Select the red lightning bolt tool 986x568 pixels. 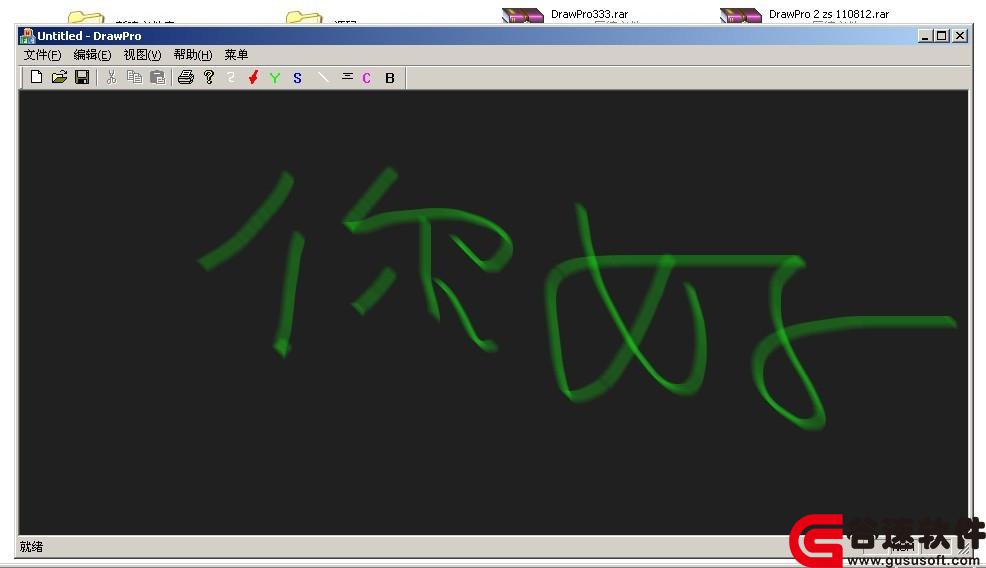click(253, 77)
